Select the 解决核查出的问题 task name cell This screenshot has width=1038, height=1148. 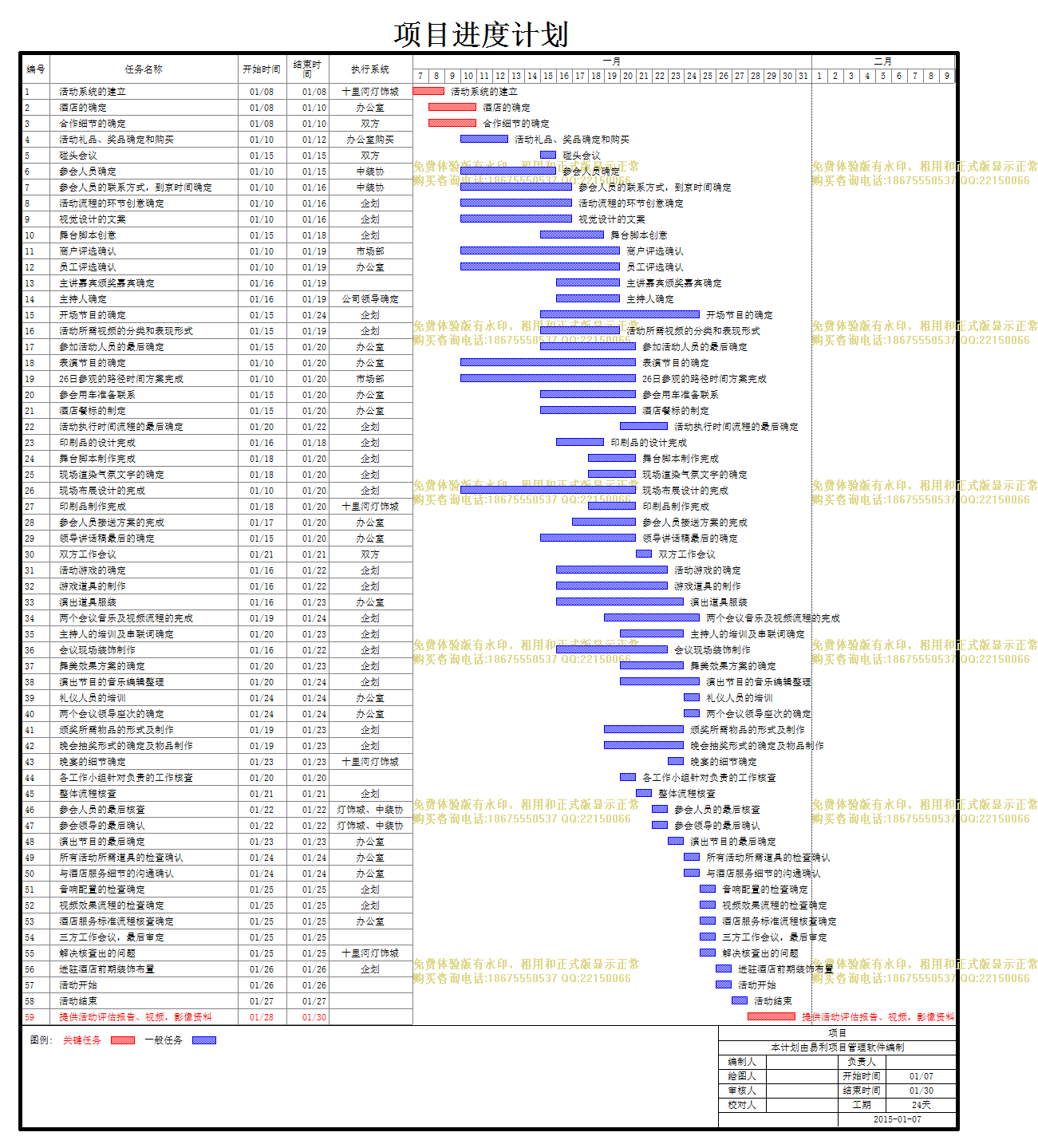coord(144,953)
